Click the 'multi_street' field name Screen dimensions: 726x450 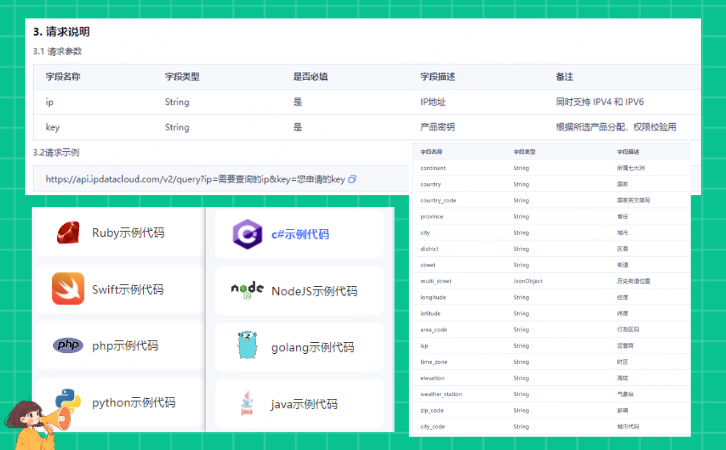click(436, 281)
